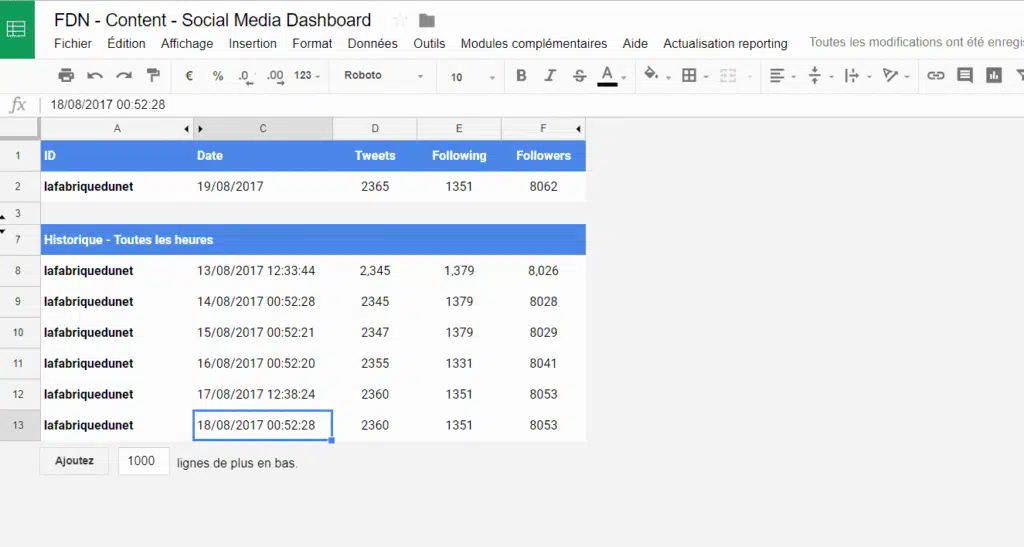
Task: Click the Insert chart icon
Action: [993, 75]
